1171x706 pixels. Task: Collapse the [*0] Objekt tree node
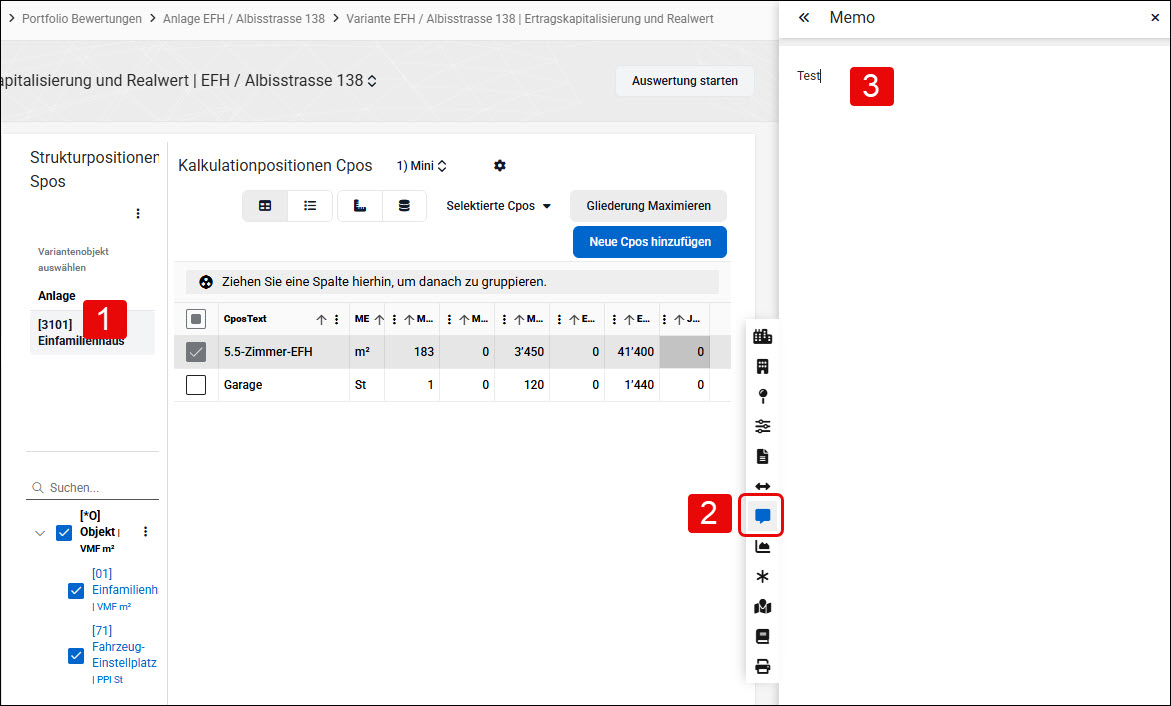[40, 533]
